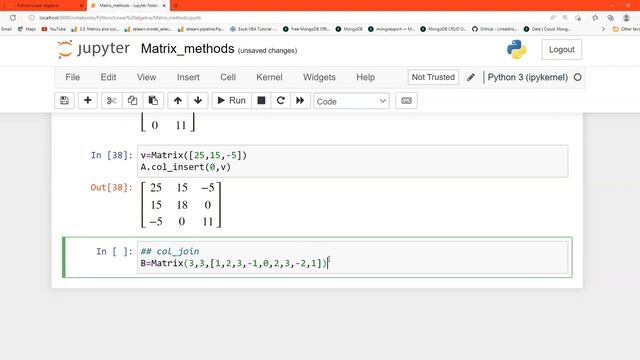Screen dimensions: 640x360
Task: Open the Other favorites folder
Action: tap(626, 29)
